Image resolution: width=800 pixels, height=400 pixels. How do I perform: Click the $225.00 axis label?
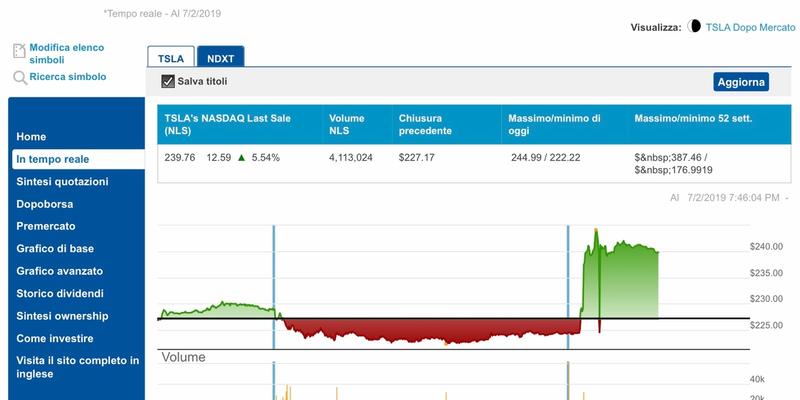pos(766,326)
